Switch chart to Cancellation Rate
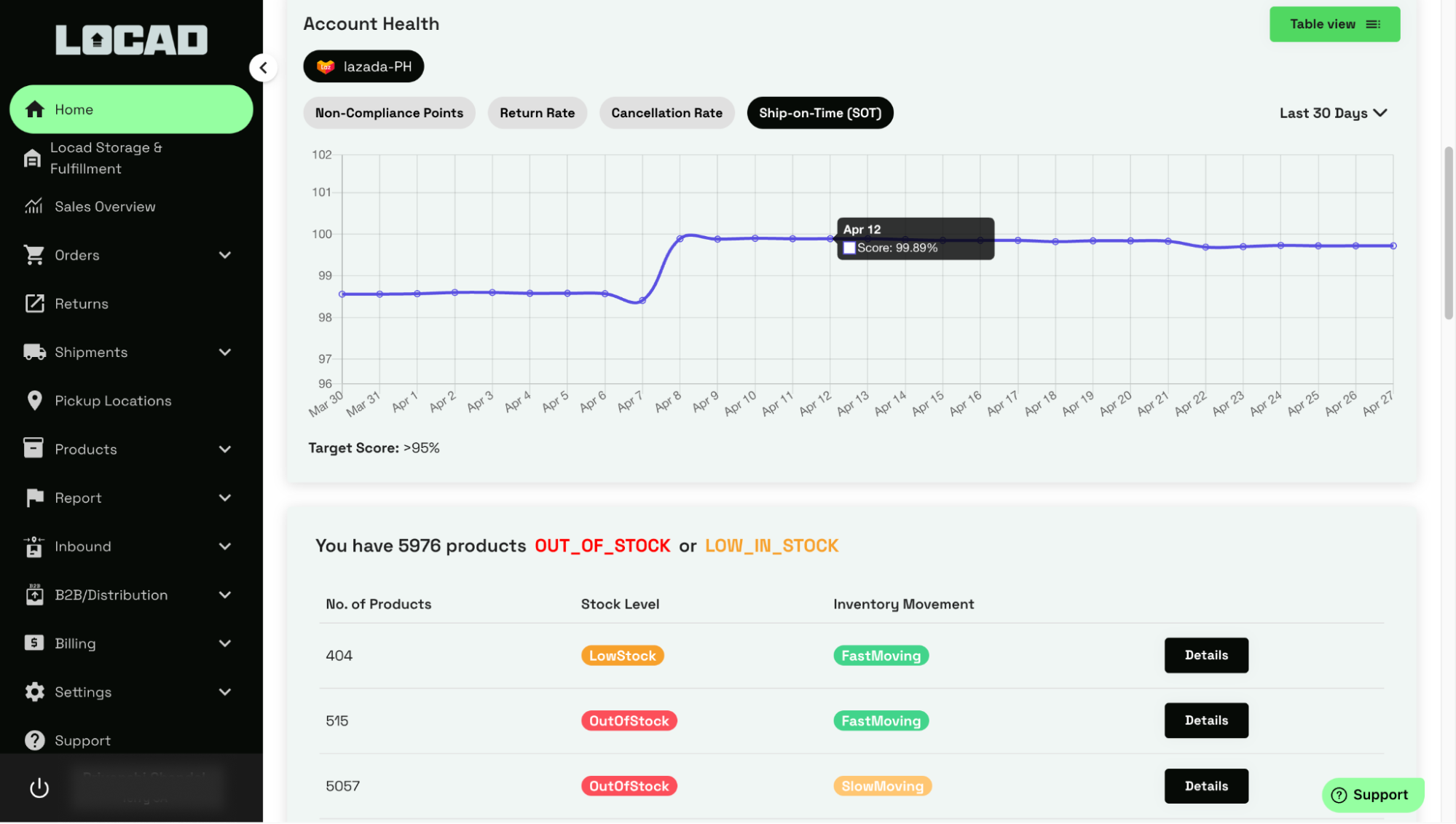The height and width of the screenshot is (824, 1456). coord(666,113)
